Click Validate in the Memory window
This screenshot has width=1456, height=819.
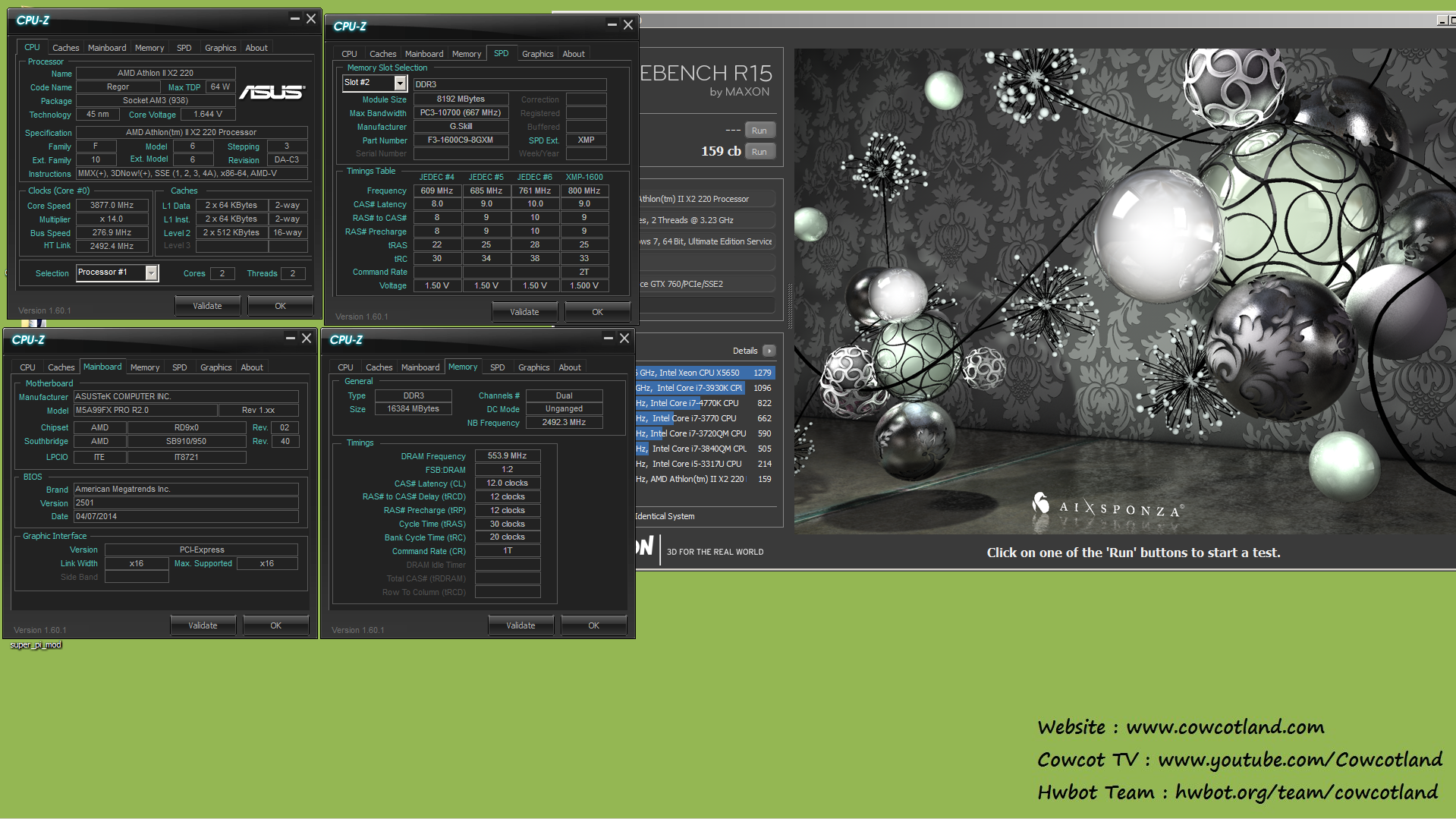(520, 625)
